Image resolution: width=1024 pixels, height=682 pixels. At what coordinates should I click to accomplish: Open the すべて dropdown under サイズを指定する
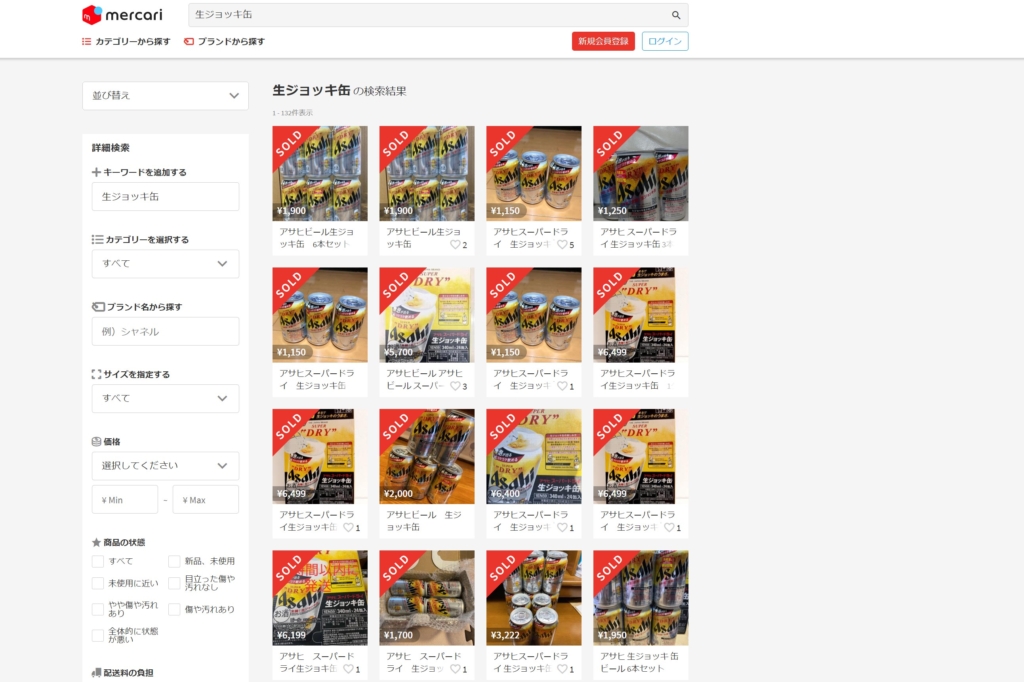coord(165,398)
